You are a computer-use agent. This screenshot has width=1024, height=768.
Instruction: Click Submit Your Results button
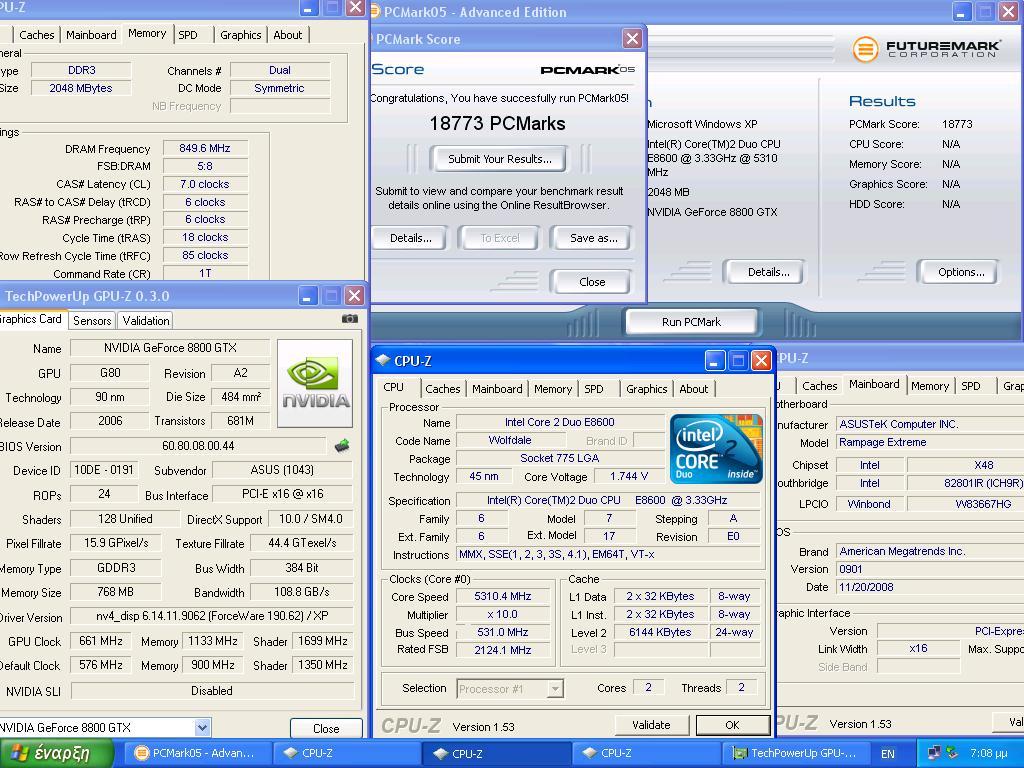pyautogui.click(x=500, y=159)
